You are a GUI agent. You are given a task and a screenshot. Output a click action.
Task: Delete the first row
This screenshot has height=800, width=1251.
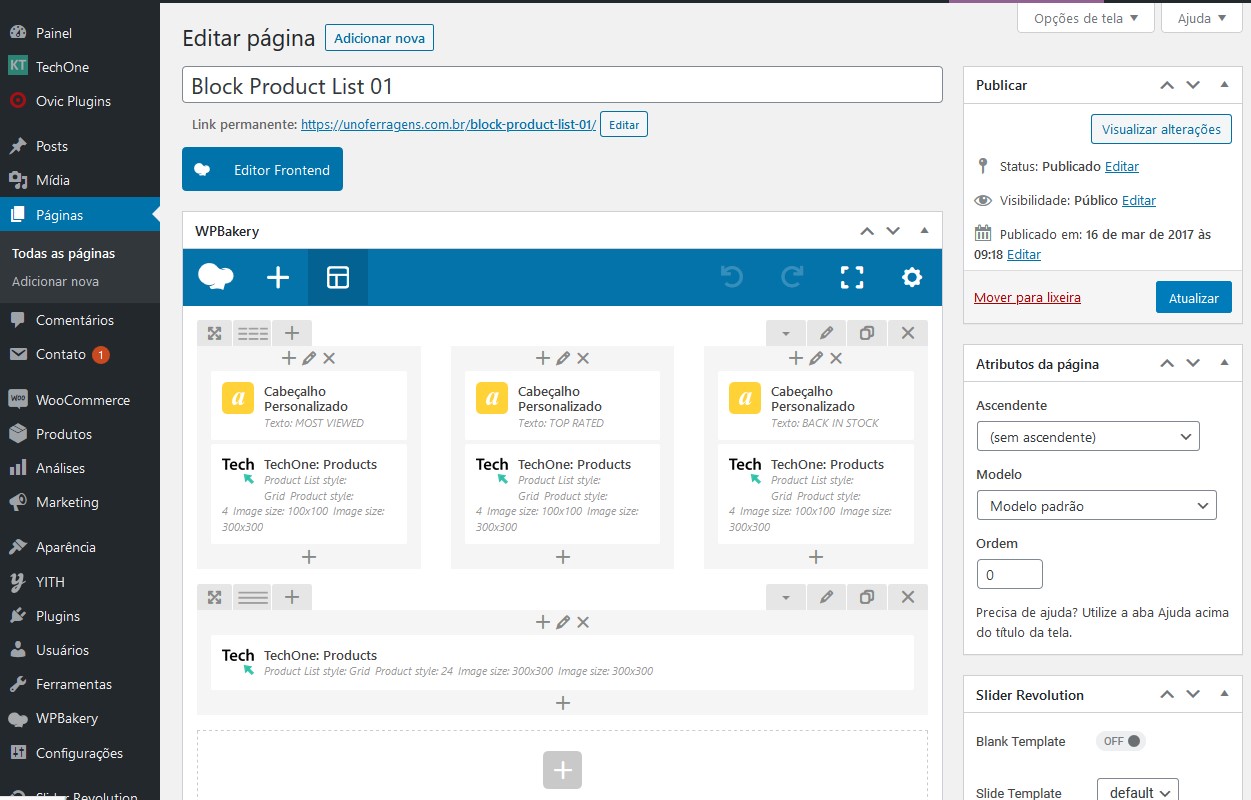(x=908, y=333)
